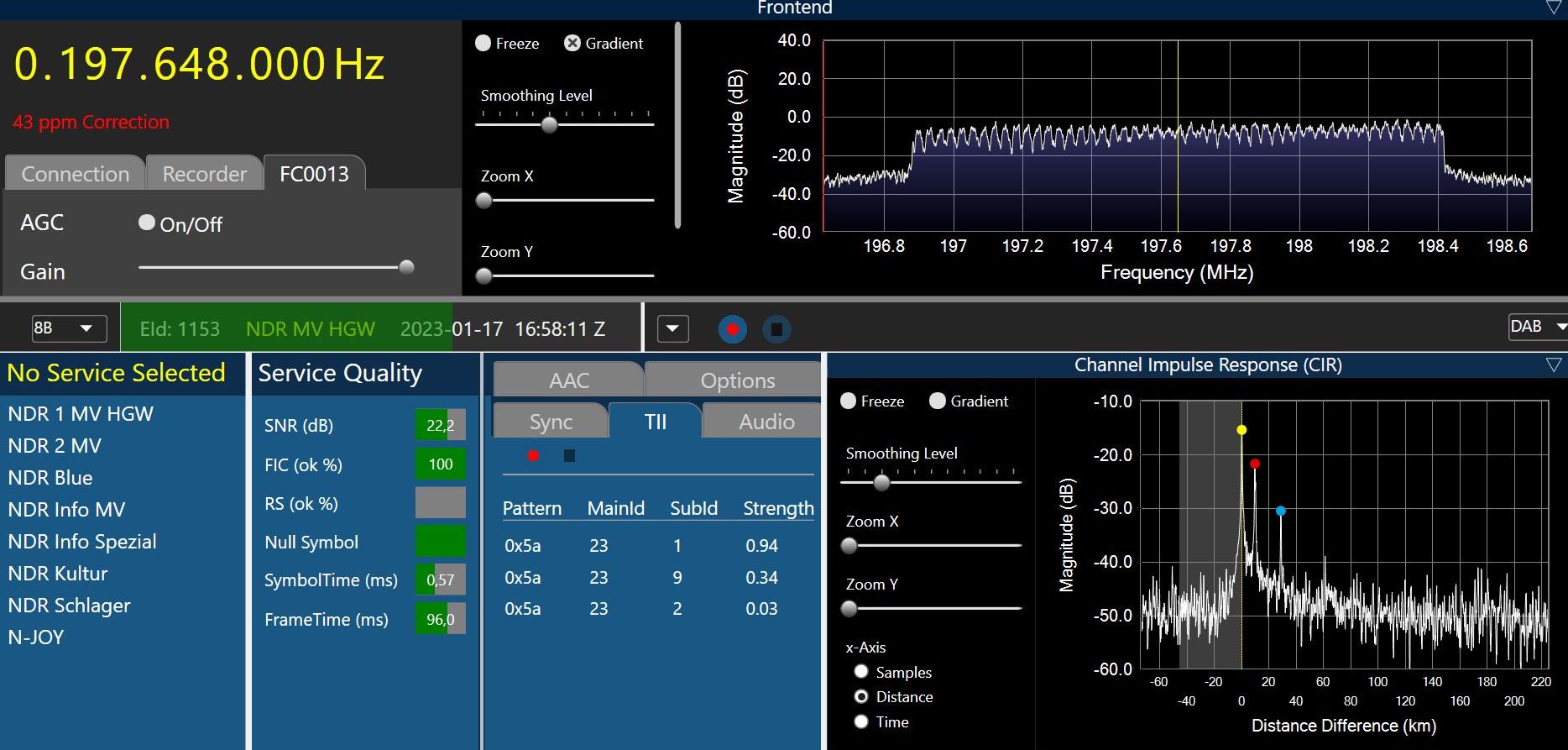Click the Gain slider handle
This screenshot has width=1568, height=750.
click(x=407, y=268)
